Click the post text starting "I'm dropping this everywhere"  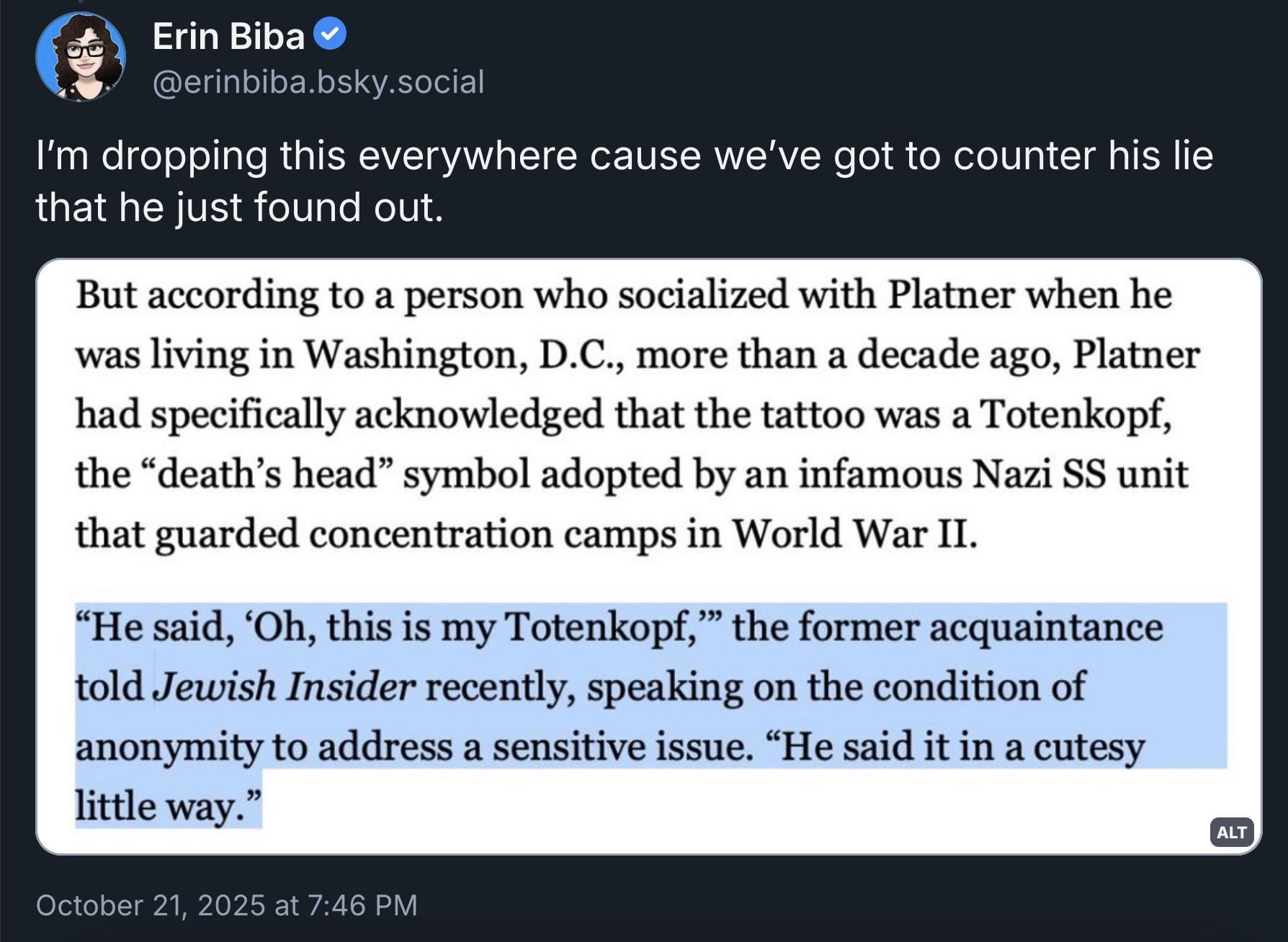click(x=624, y=156)
